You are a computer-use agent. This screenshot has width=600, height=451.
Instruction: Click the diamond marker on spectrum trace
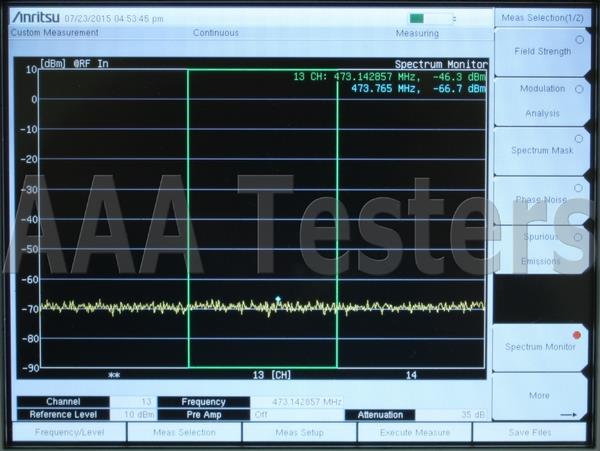[278, 299]
